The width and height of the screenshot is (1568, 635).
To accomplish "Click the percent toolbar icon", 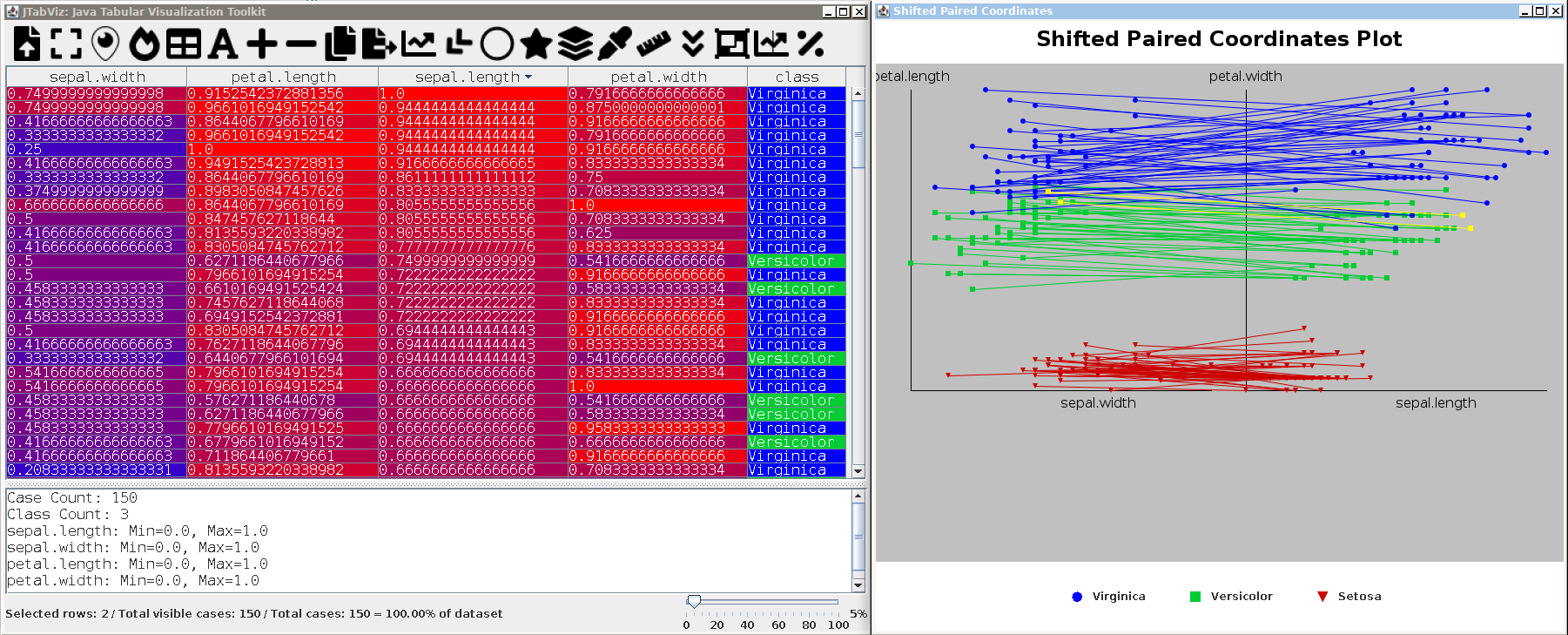I will (811, 44).
